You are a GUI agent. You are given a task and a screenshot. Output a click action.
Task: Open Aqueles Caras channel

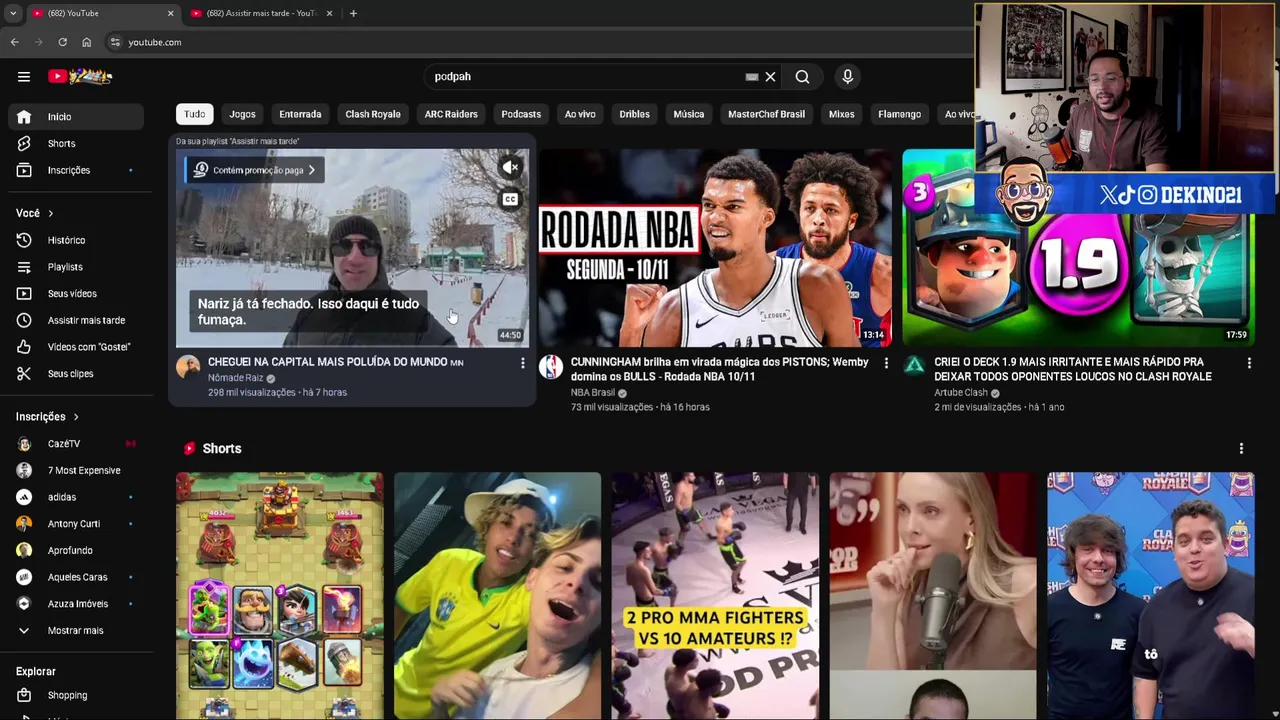pos(76,577)
